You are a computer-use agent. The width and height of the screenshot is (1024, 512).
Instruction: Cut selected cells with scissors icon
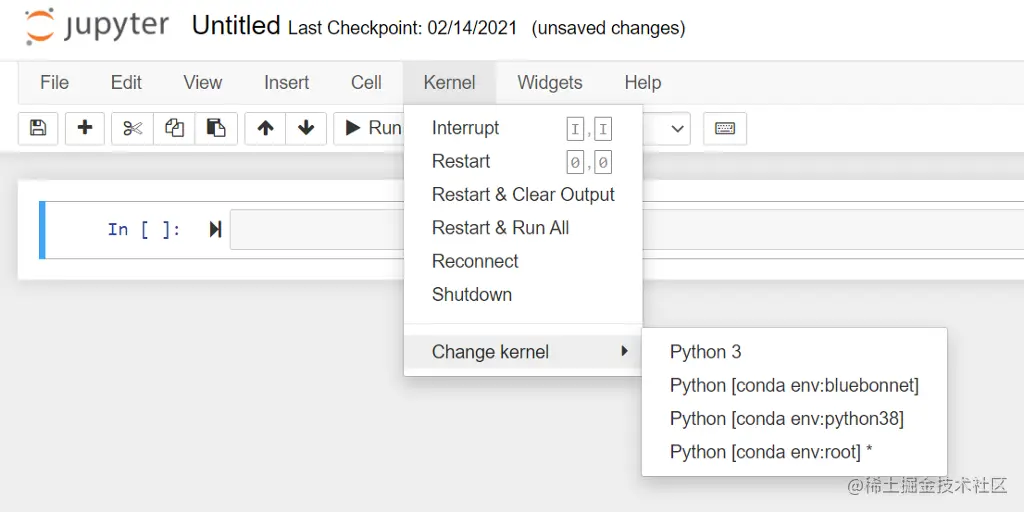pyautogui.click(x=133, y=128)
